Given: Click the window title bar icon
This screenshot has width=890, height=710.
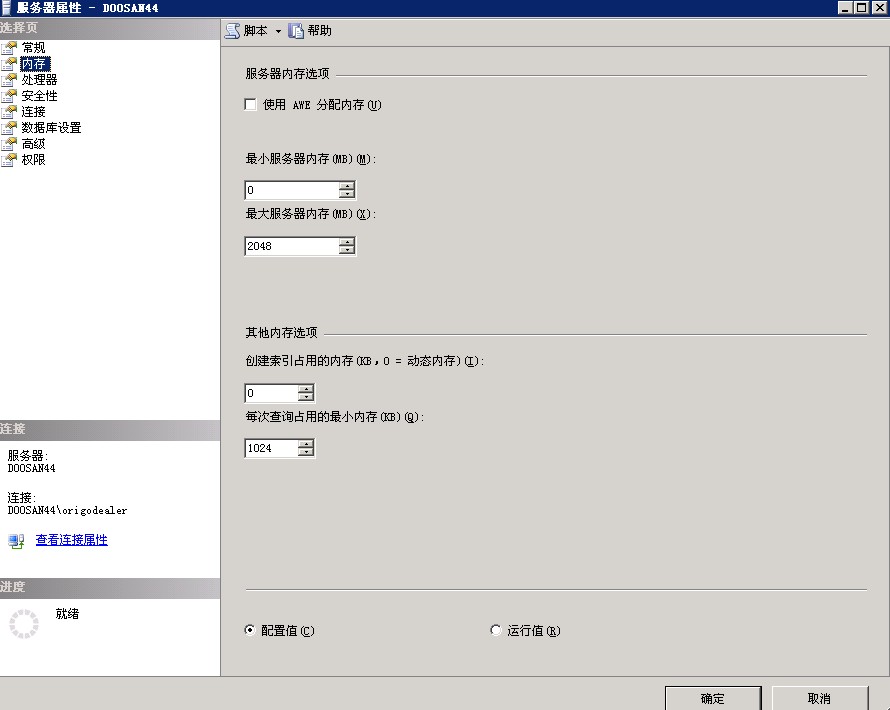Looking at the screenshot, I should pyautogui.click(x=6, y=7).
